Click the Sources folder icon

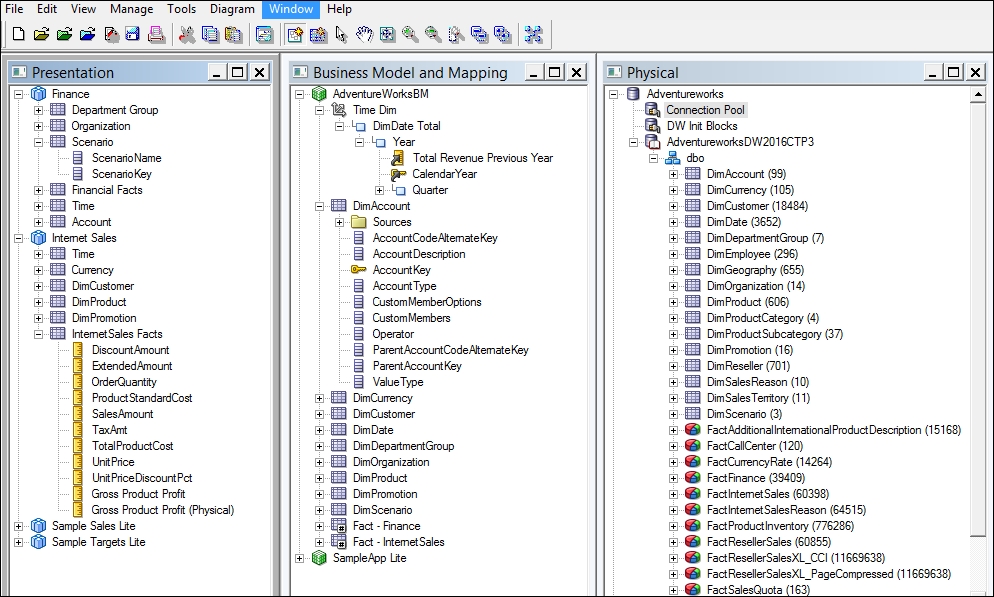point(359,222)
